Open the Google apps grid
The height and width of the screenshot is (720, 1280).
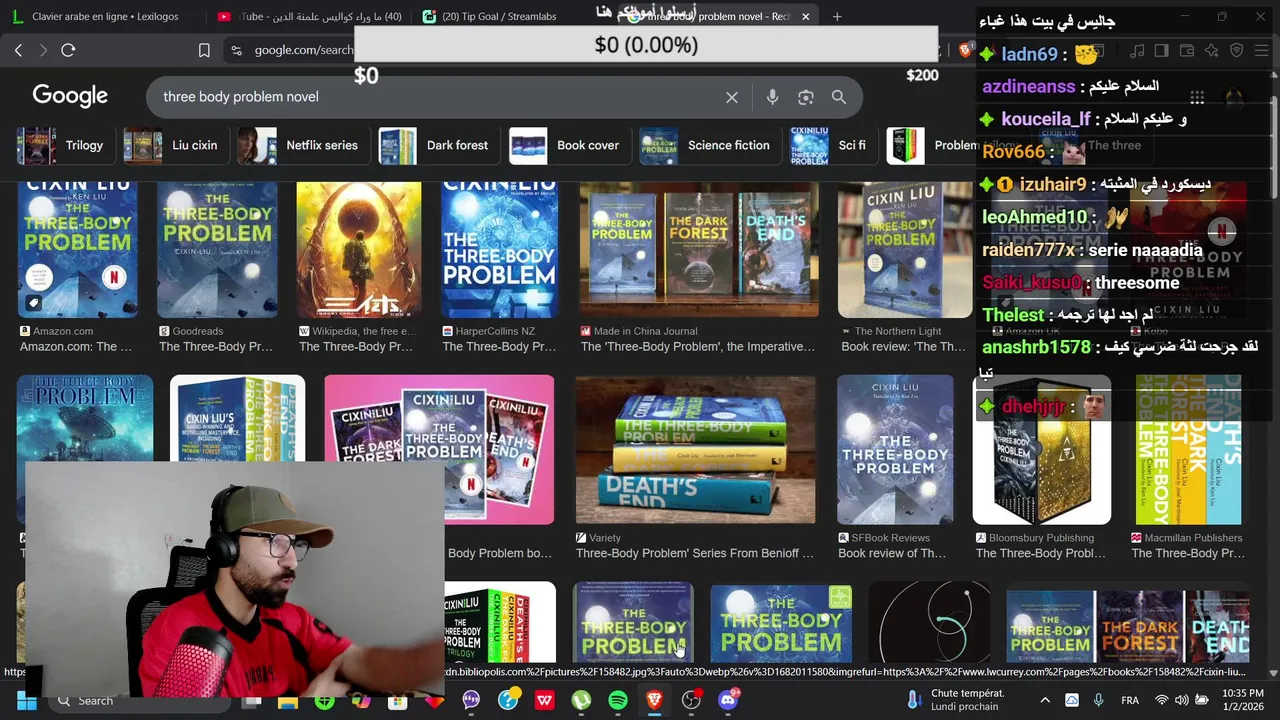(1197, 97)
